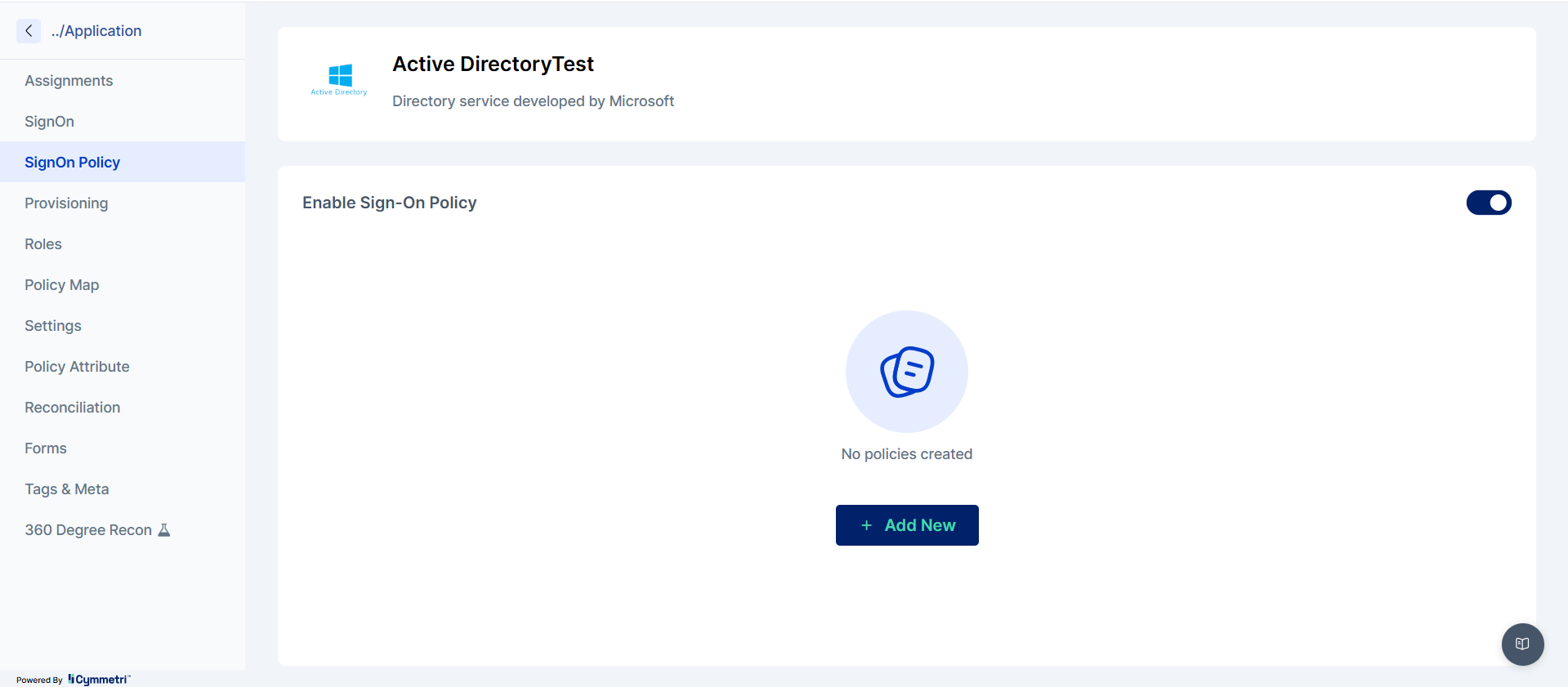Open the Reconciliation page
1568x687 pixels.
tap(123, 407)
